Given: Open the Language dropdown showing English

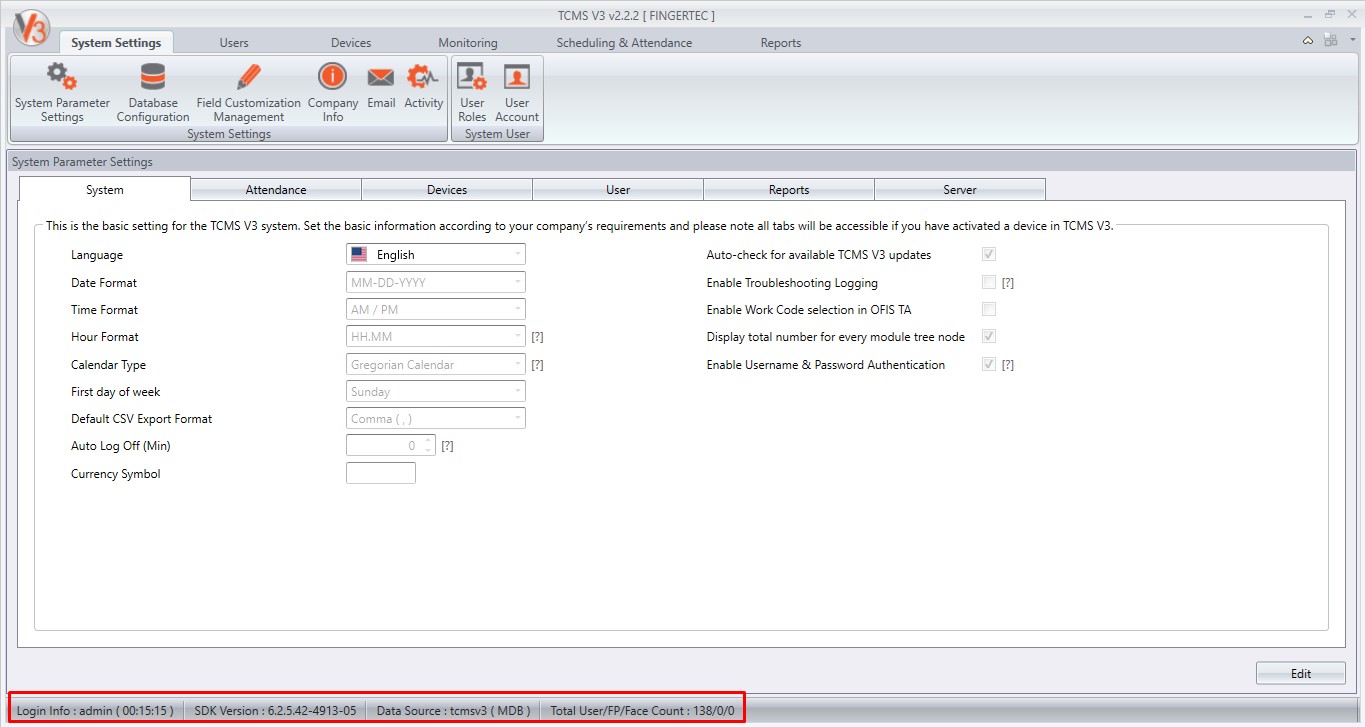Looking at the screenshot, I should coord(436,255).
